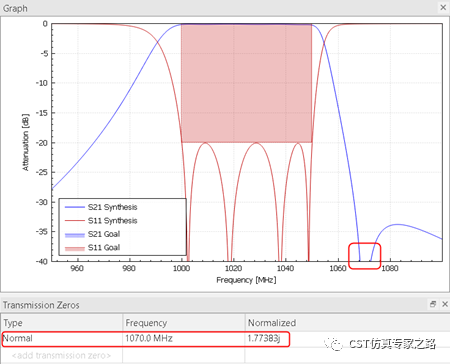Select the 1070.0 MHz frequency cell
450x364 pixels.
point(184,339)
